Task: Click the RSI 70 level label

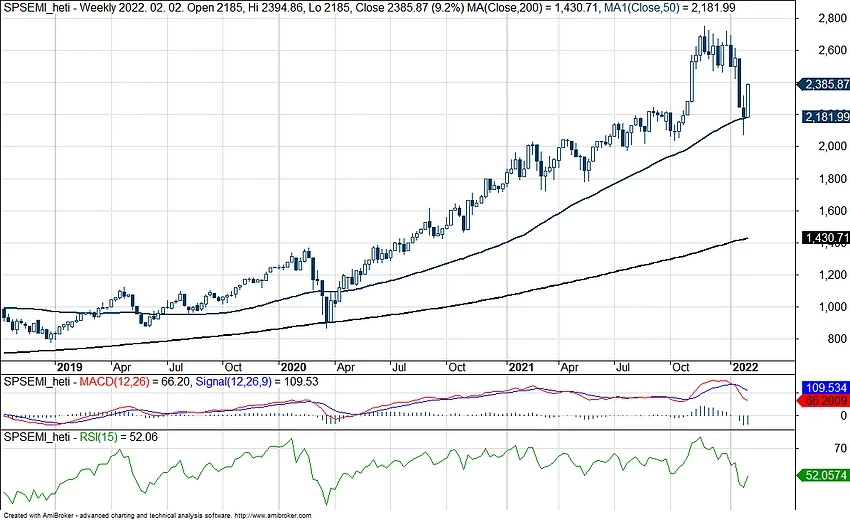Action: coord(840,448)
